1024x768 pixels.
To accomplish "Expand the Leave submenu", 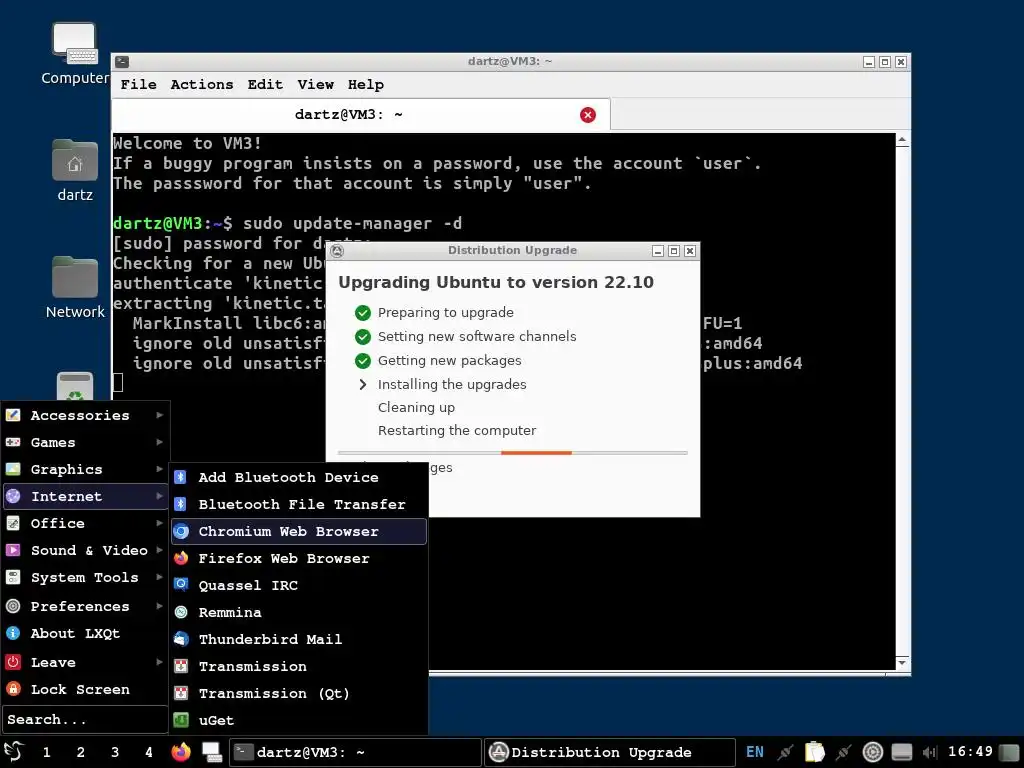I will click(x=86, y=662).
